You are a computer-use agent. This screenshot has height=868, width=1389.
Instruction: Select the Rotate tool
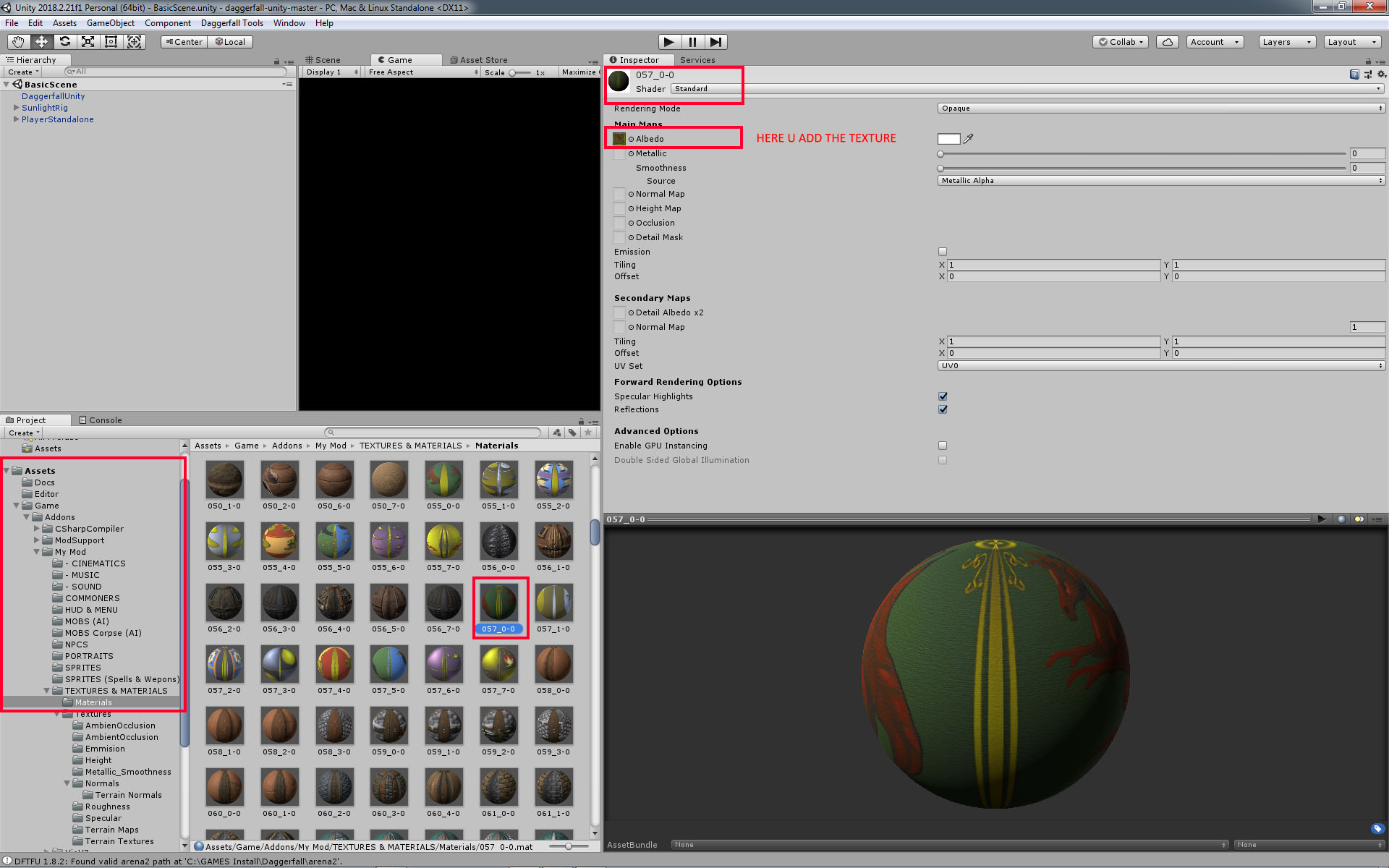64,42
